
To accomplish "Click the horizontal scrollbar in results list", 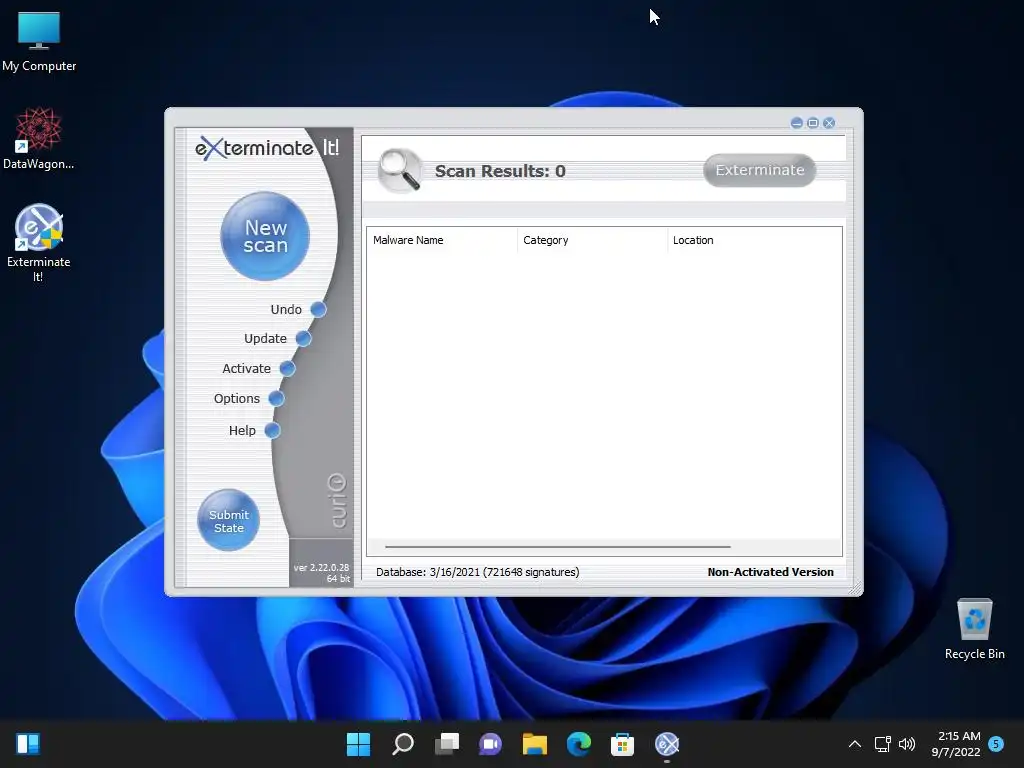I will (x=558, y=547).
